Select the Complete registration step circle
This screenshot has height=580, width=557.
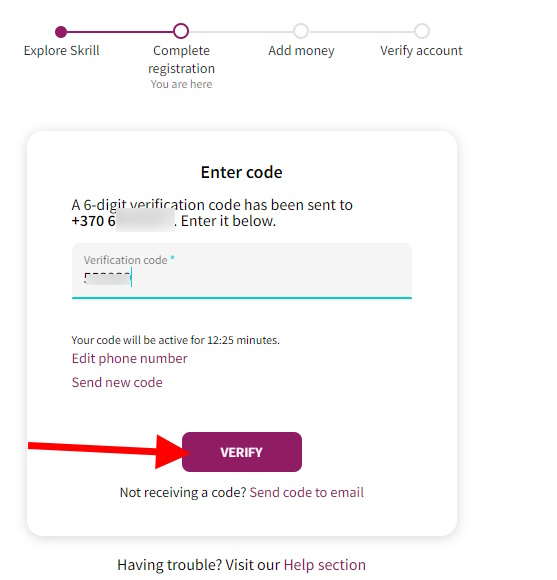tap(181, 31)
